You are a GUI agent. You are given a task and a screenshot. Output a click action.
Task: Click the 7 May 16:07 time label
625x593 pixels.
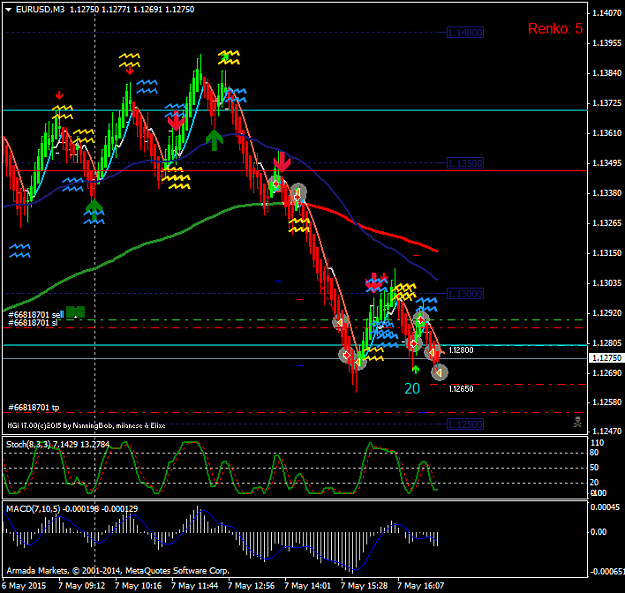(421, 586)
